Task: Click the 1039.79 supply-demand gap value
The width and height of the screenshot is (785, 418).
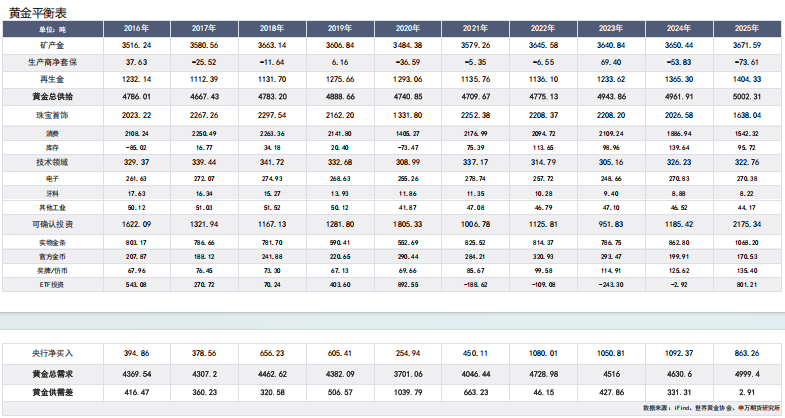Action: (x=408, y=392)
